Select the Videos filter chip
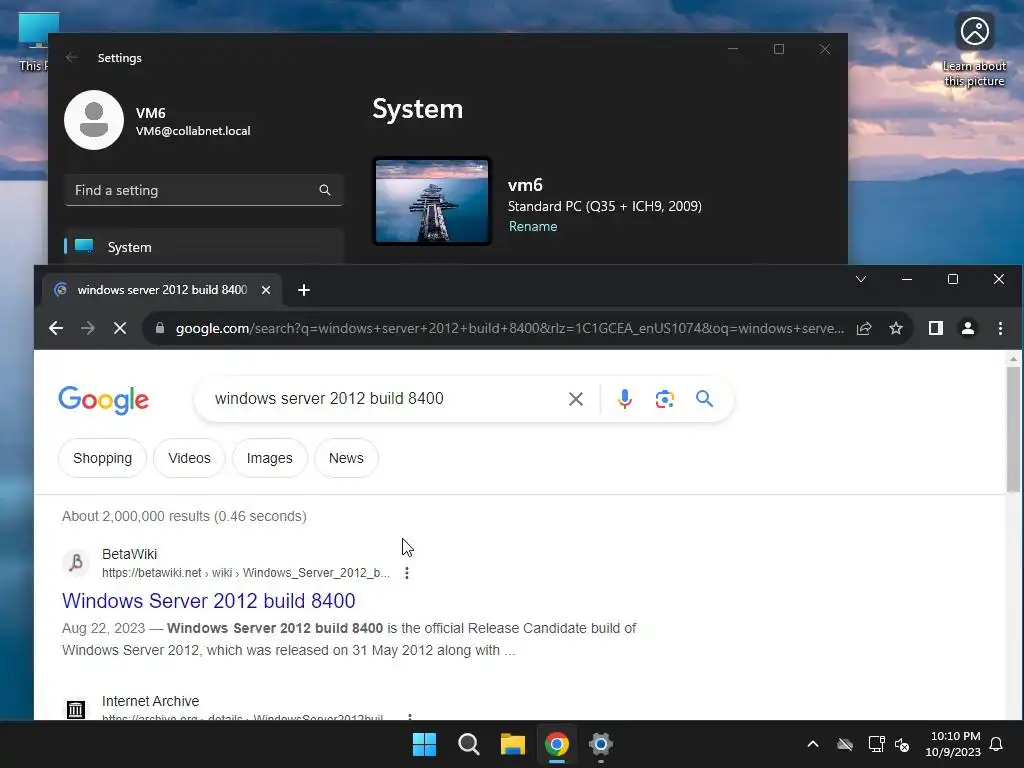This screenshot has height=768, width=1024. coord(189,458)
